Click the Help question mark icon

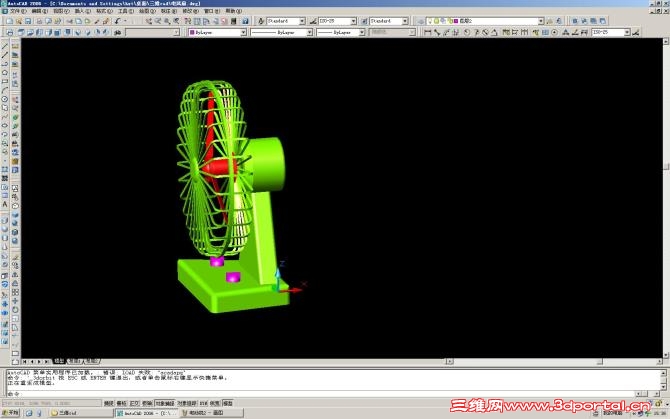point(245,21)
